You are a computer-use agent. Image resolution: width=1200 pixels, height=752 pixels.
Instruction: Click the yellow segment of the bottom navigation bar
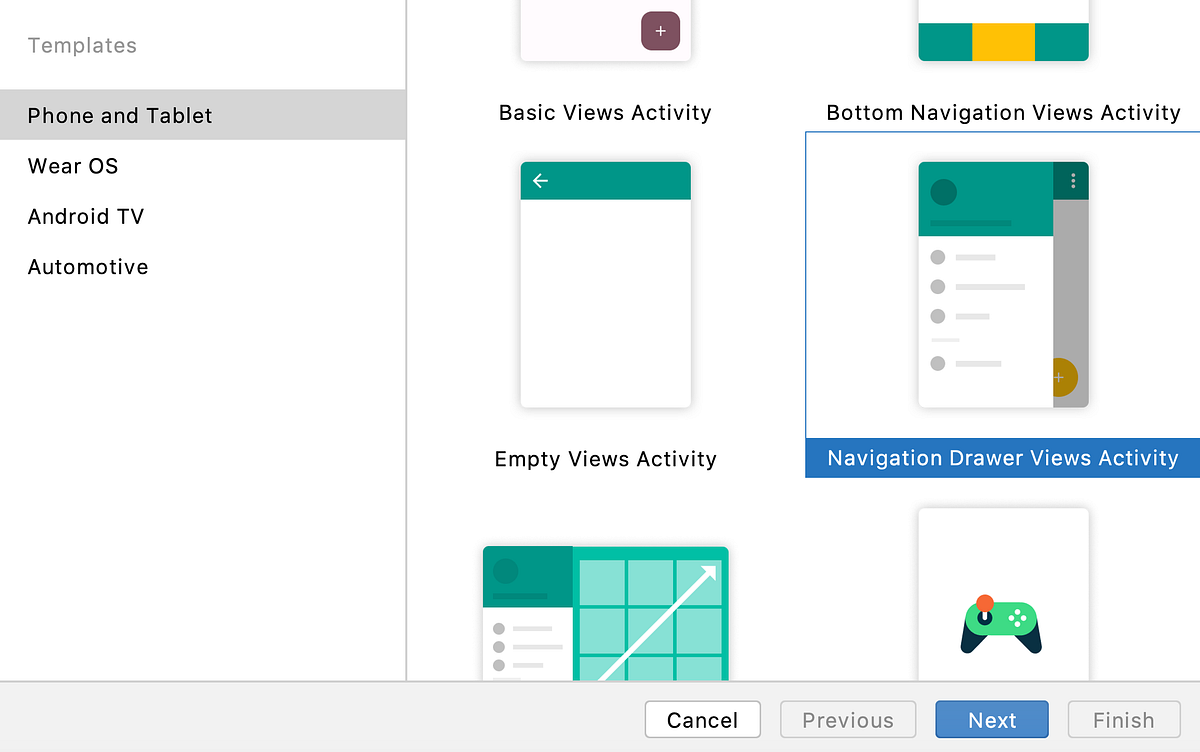coord(1003,40)
